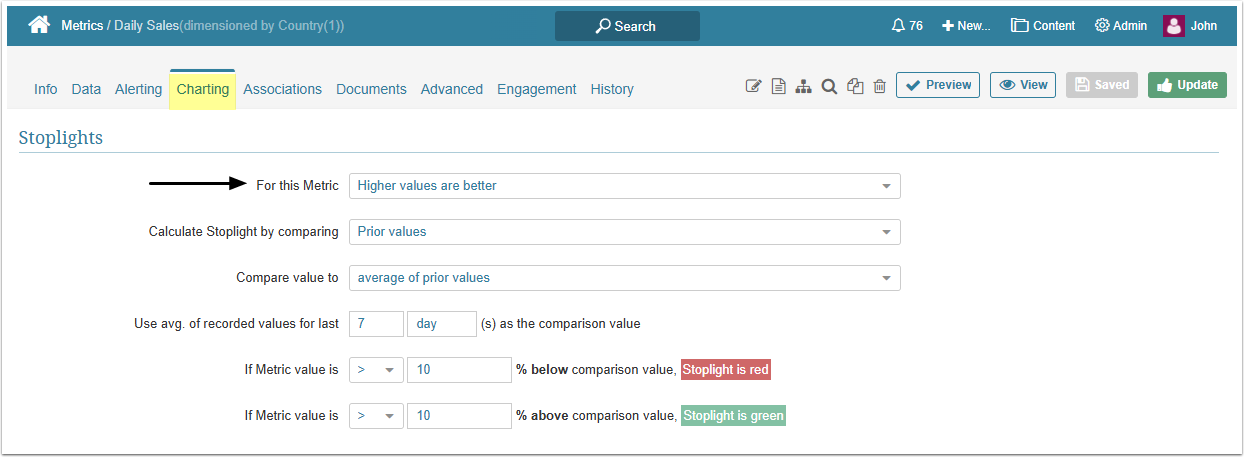Click the magnifier icon beside hierarchy icon
1244x457 pixels.
click(829, 87)
